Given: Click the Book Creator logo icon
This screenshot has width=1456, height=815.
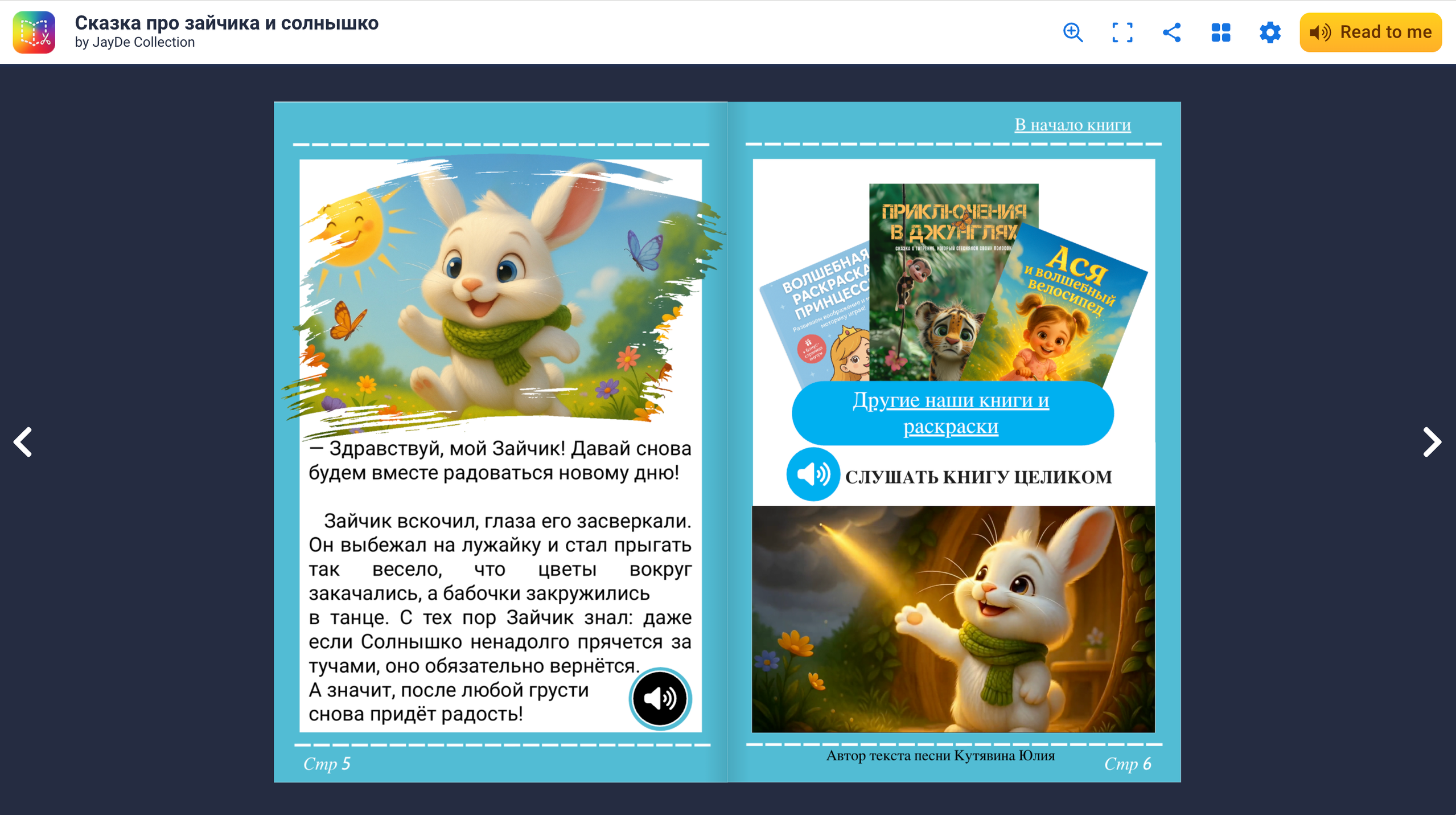Looking at the screenshot, I should pyautogui.click(x=34, y=32).
